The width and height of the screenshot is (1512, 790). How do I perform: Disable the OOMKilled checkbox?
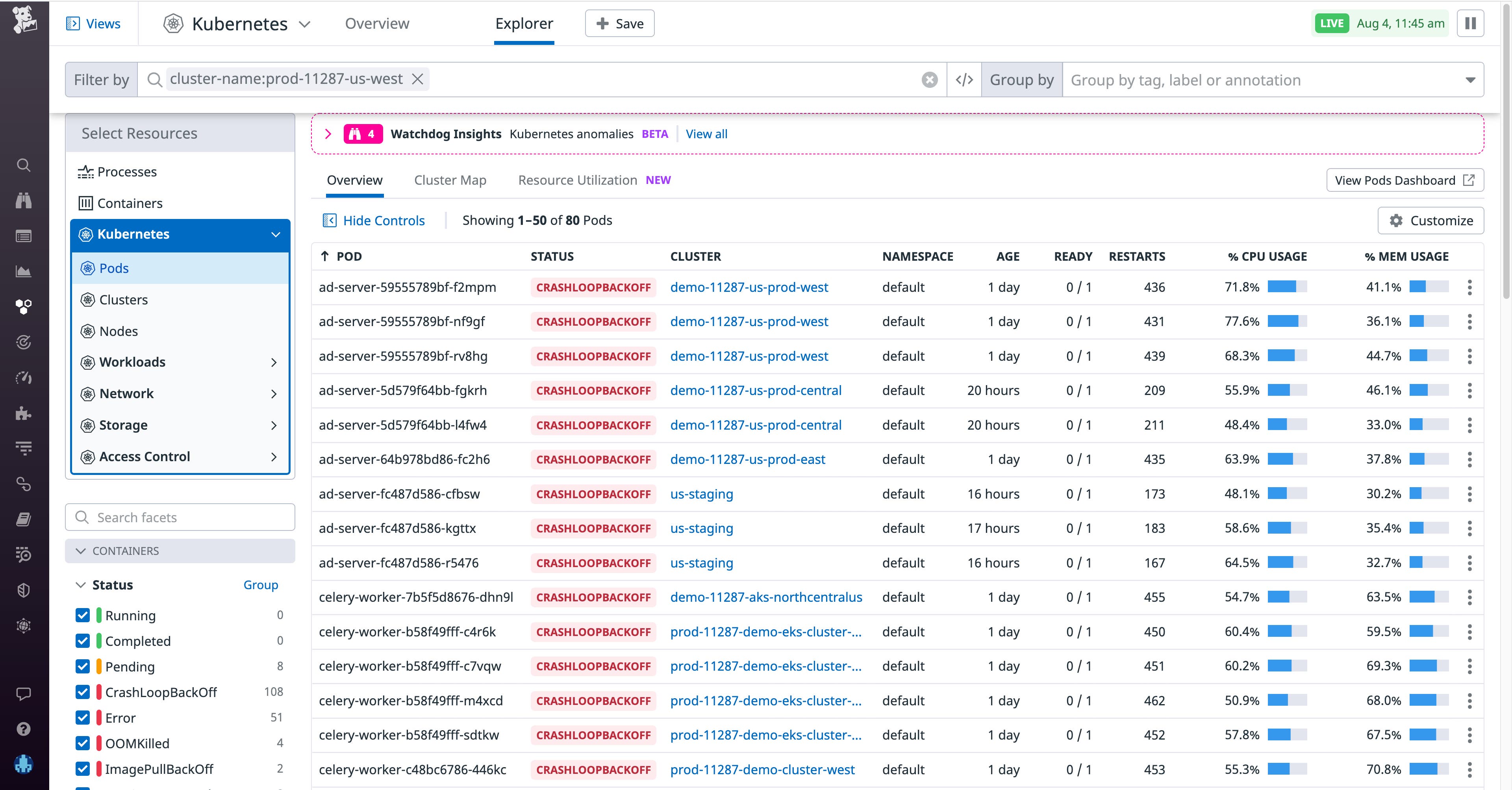[82, 743]
